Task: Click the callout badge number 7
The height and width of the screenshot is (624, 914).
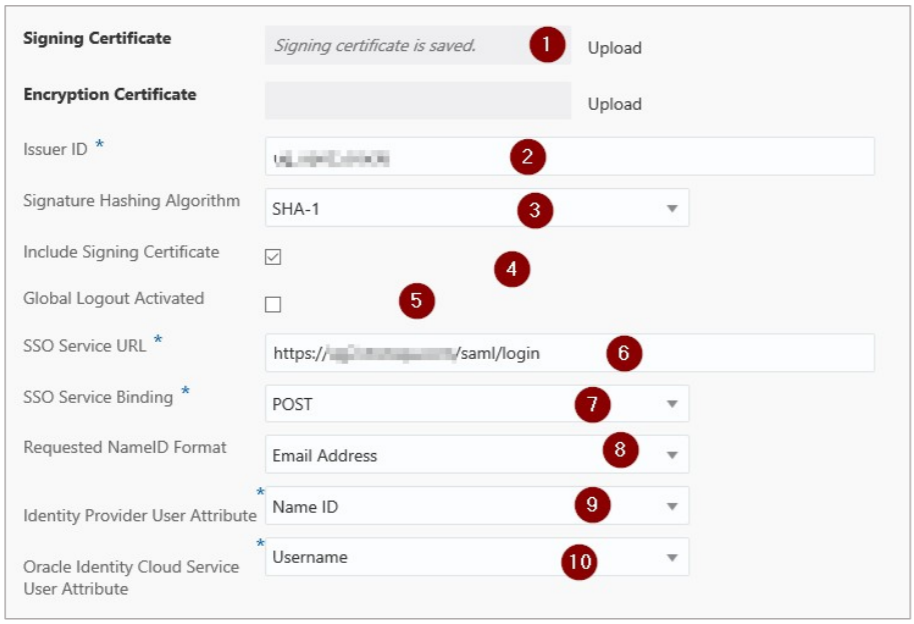Action: [x=592, y=404]
